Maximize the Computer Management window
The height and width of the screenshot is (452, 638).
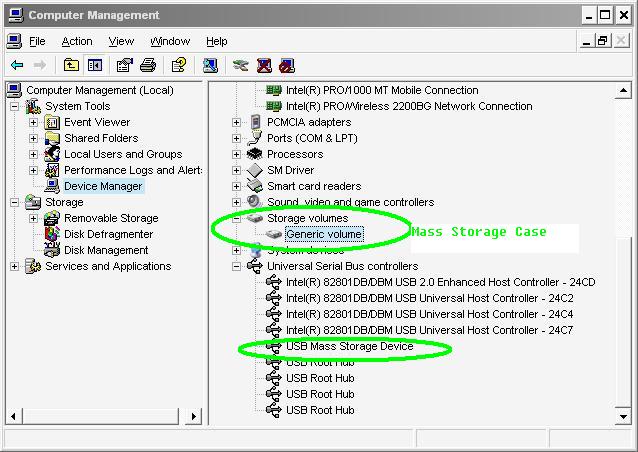tap(605, 15)
